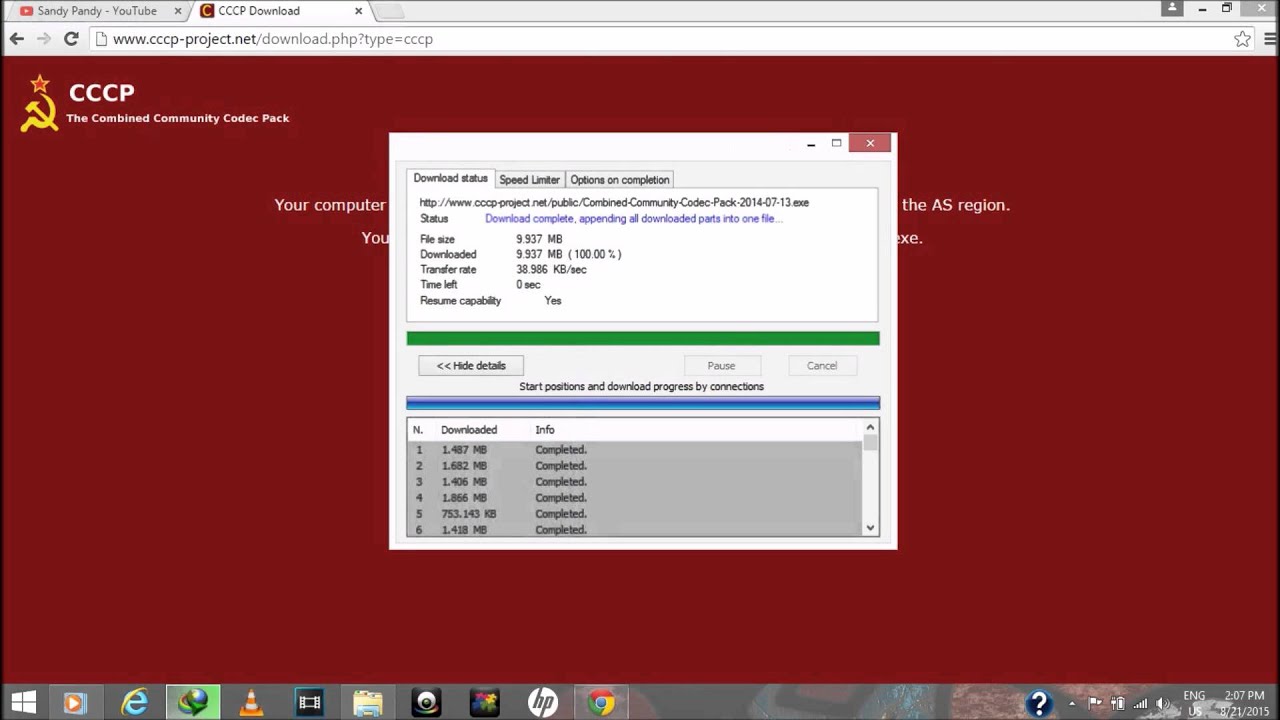Click the CCCP hammer and sickle logo

point(39,103)
